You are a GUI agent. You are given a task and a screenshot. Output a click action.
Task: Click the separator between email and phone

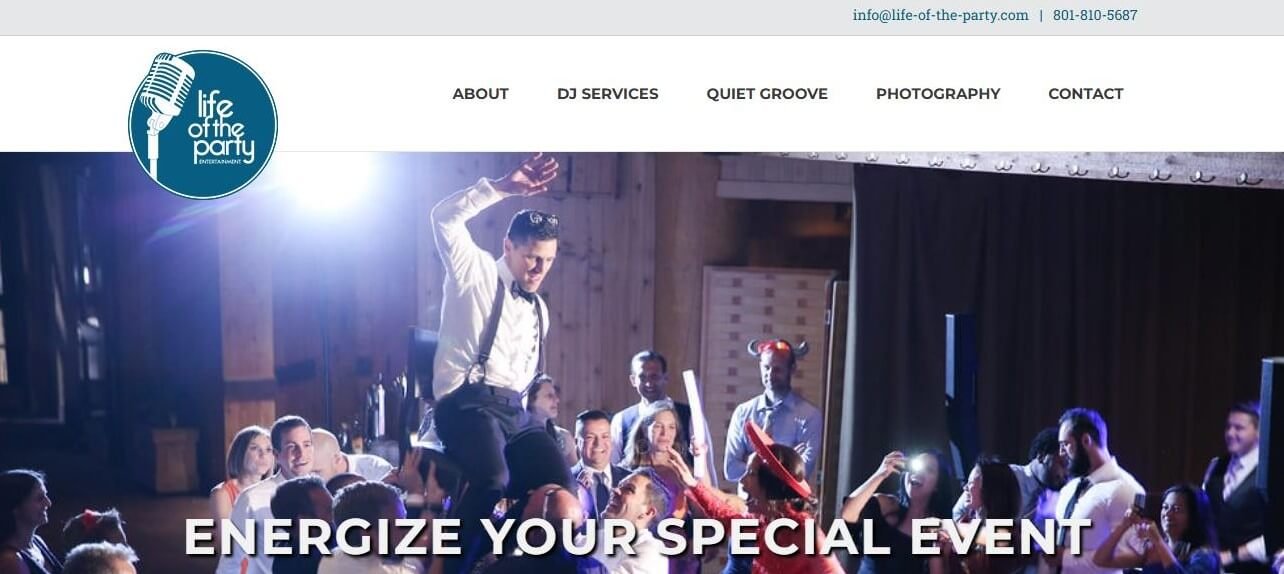coord(1041,15)
